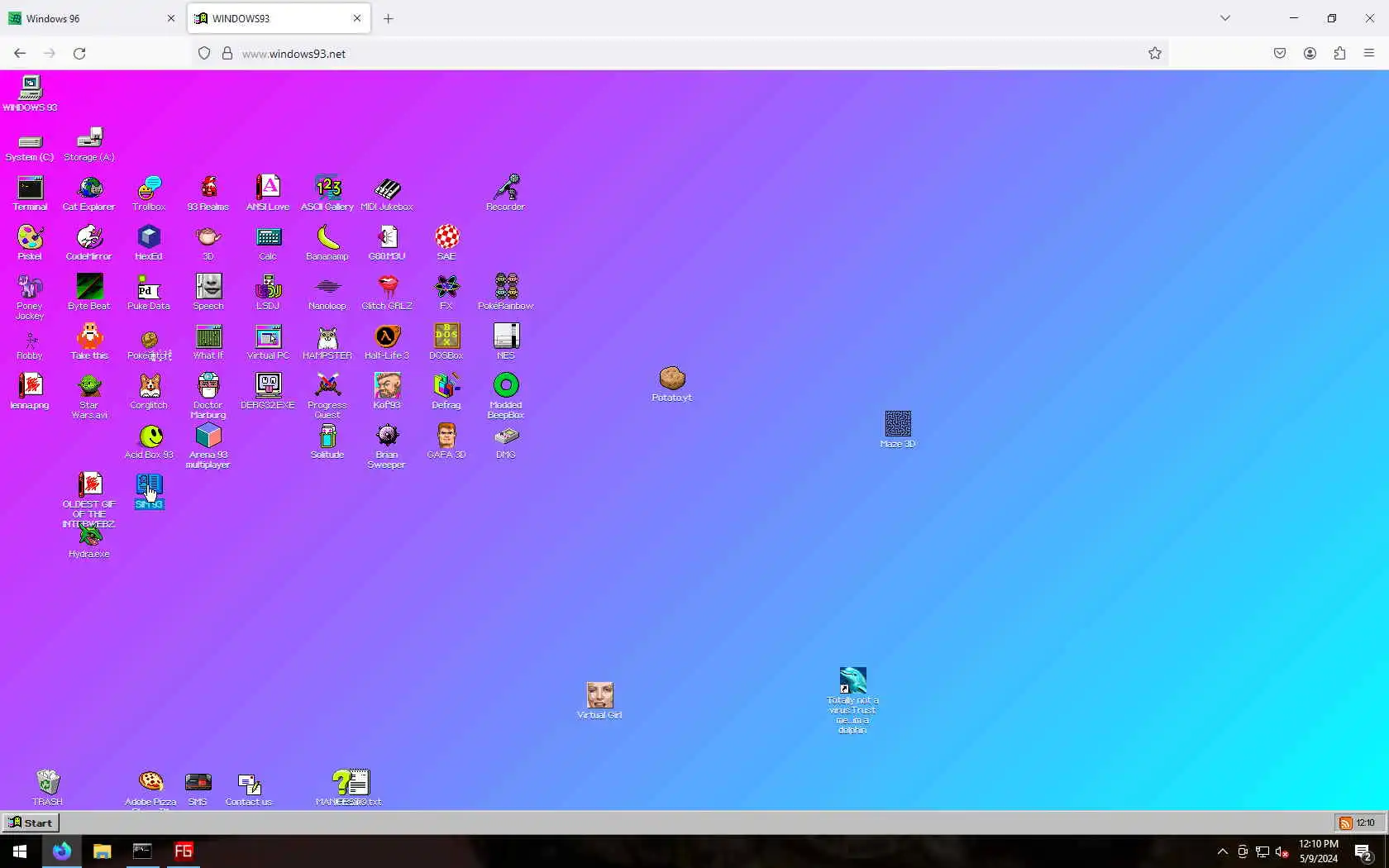Open DEFRG32.EXE icon
The height and width of the screenshot is (868, 1389).
(268, 392)
